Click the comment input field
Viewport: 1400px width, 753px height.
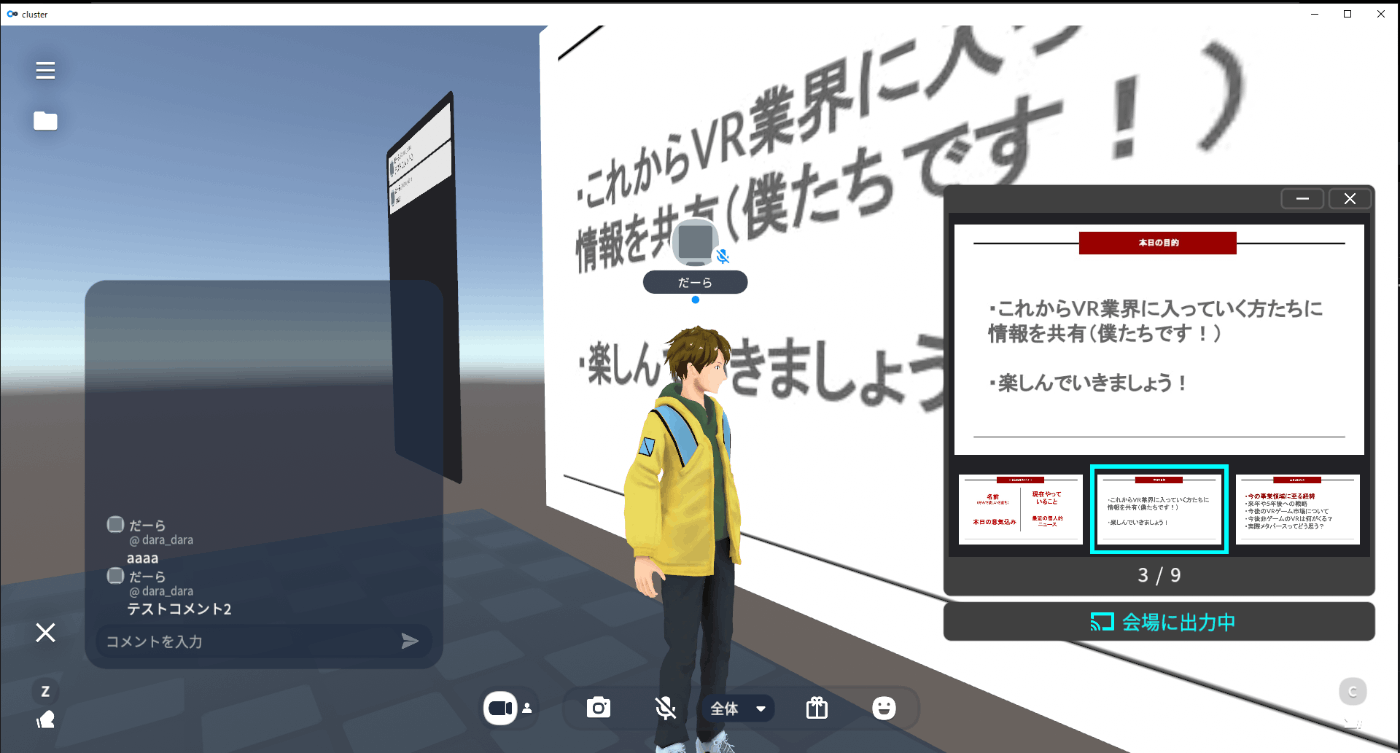pyautogui.click(x=263, y=641)
